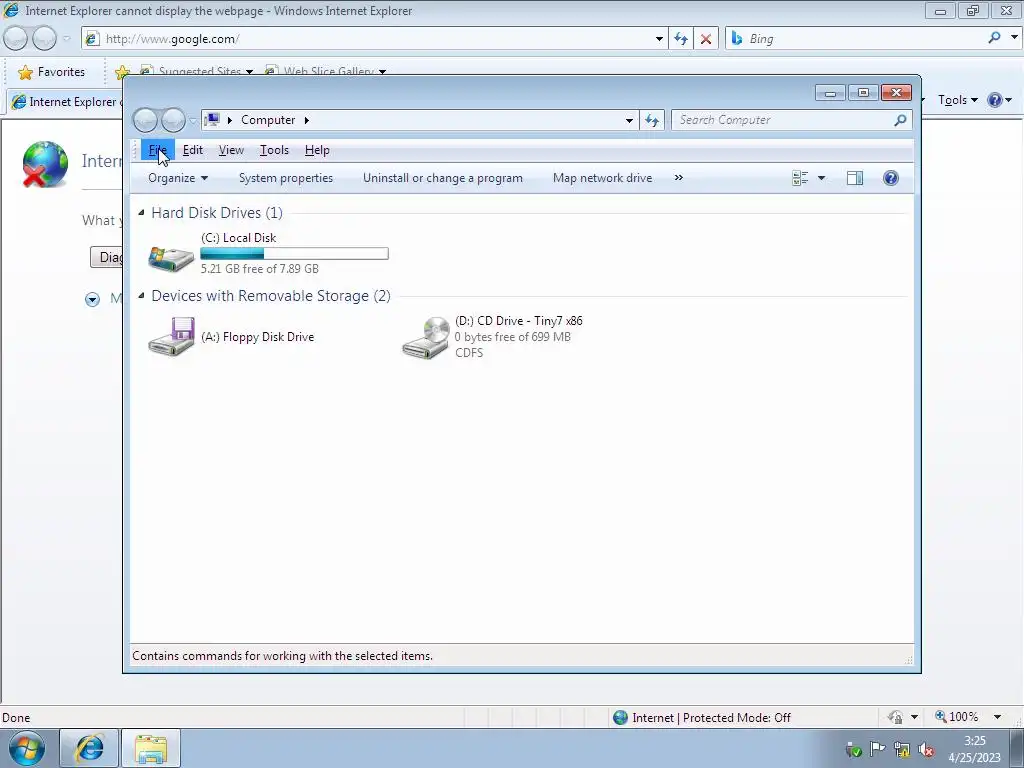Open the Windows Start button
This screenshot has width=1024, height=768.
(x=27, y=748)
